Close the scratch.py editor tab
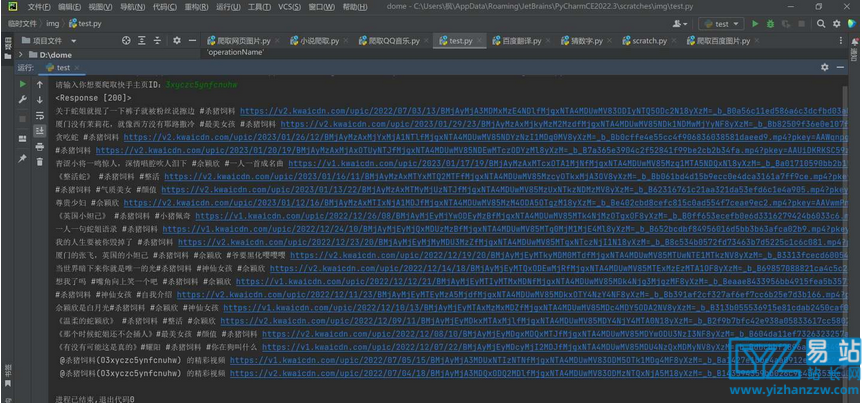The image size is (864, 403). [672, 41]
